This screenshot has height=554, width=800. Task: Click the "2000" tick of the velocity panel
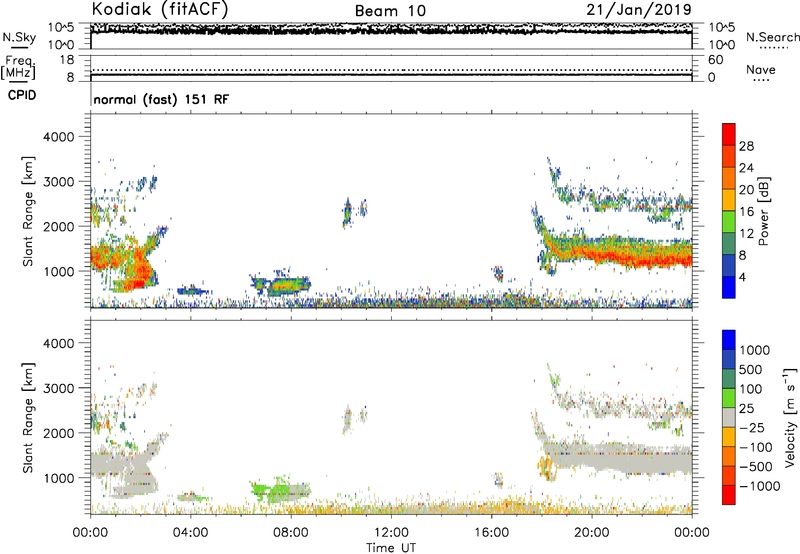(59, 433)
